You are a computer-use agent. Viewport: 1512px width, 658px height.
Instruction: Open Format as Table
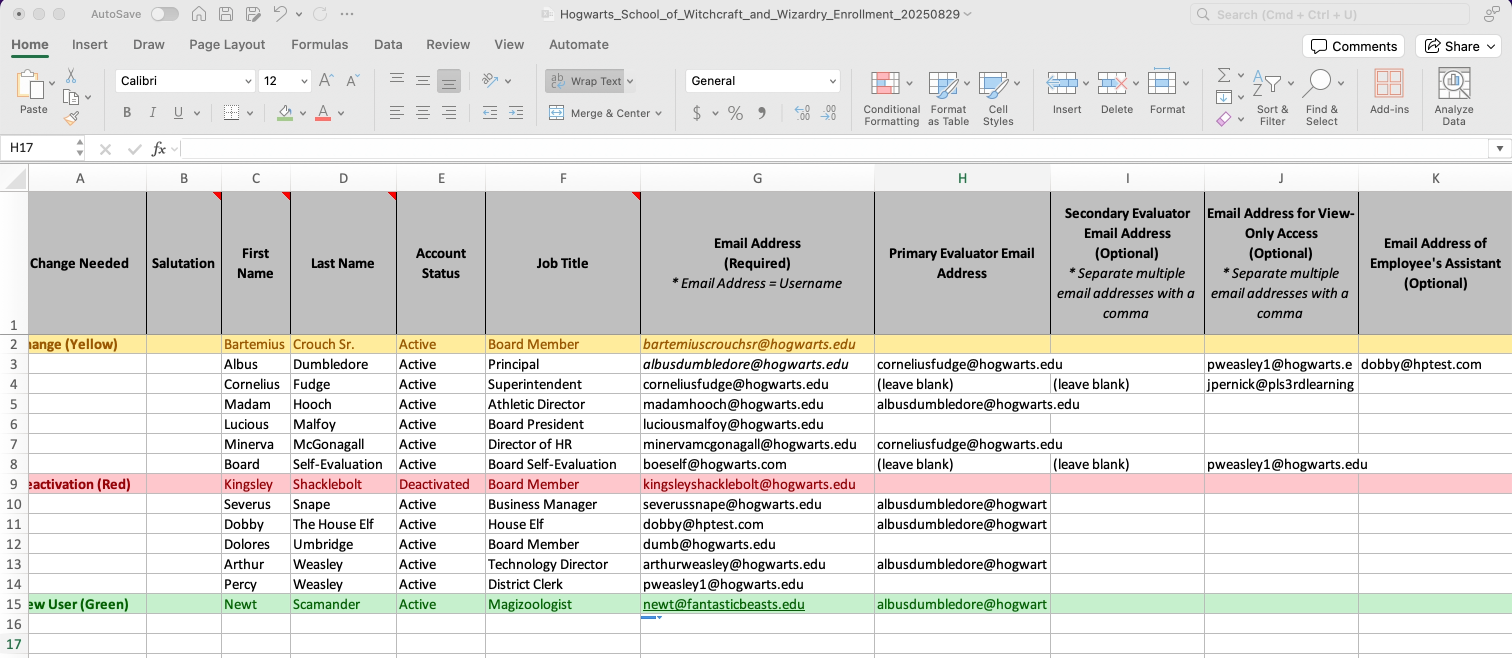pos(947,98)
